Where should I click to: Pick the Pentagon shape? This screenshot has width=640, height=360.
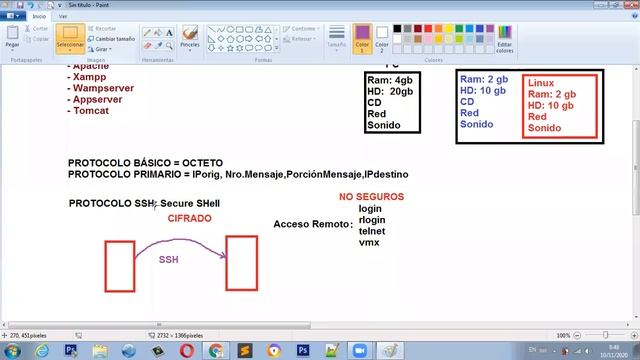tap(230, 39)
